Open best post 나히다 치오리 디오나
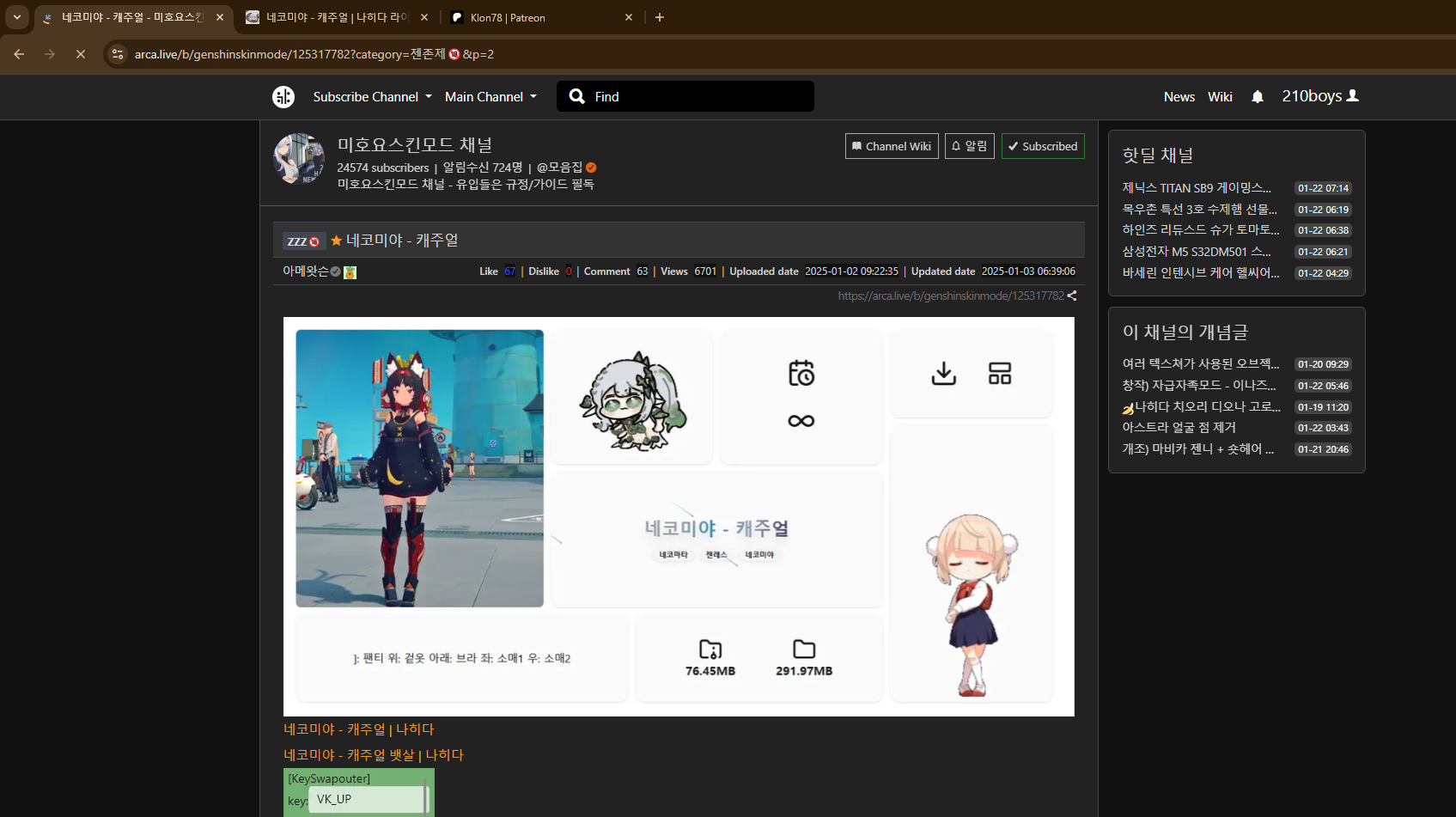The height and width of the screenshot is (817, 1456). pos(1201,407)
